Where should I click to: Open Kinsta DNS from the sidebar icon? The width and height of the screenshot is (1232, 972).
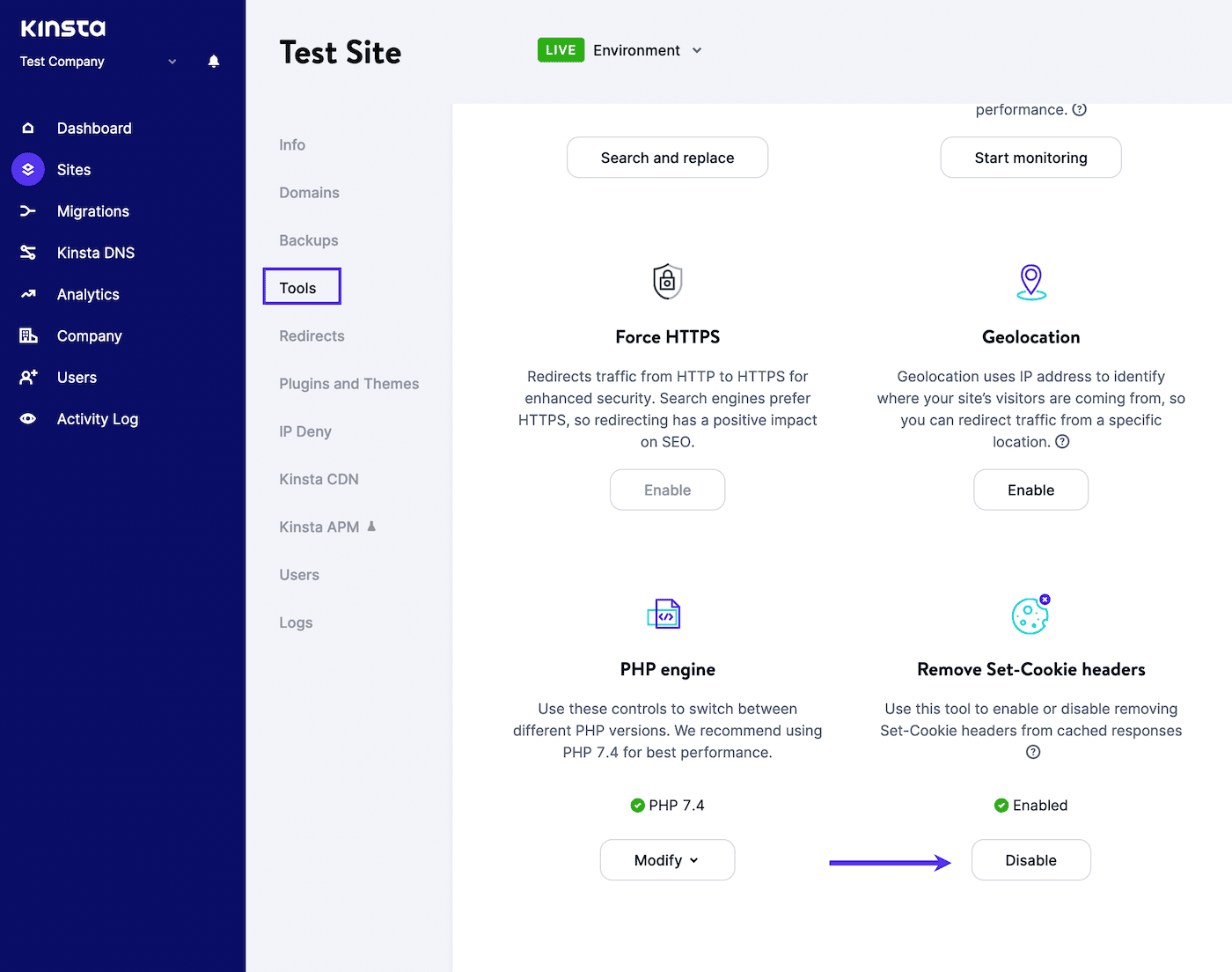[27, 252]
